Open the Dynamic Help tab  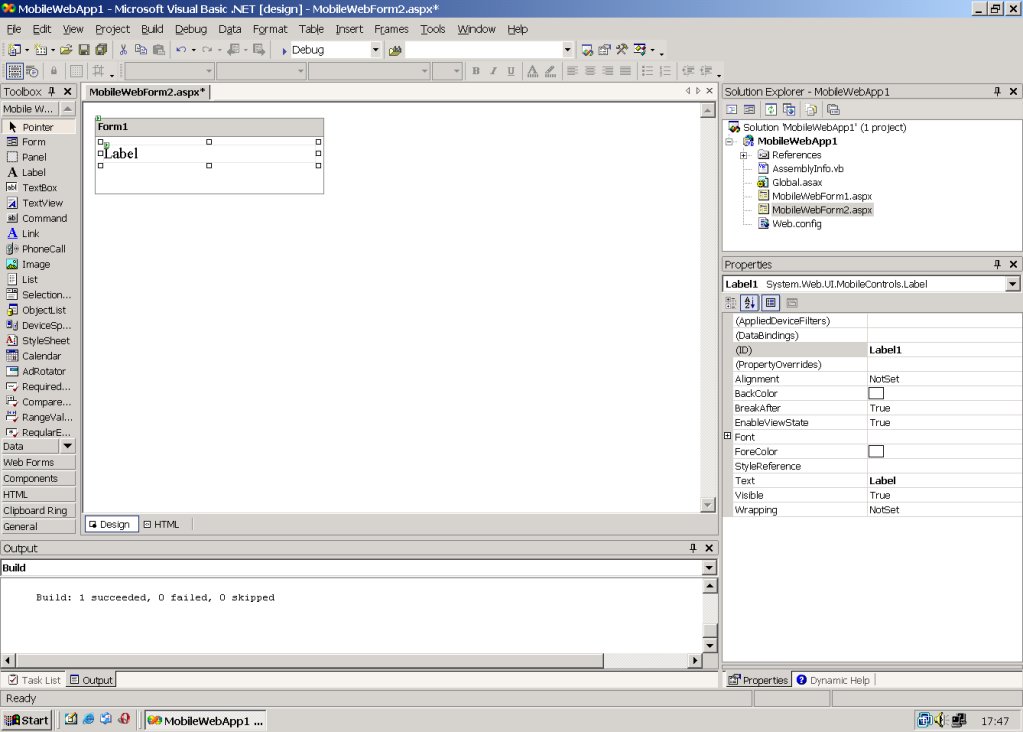pos(833,680)
